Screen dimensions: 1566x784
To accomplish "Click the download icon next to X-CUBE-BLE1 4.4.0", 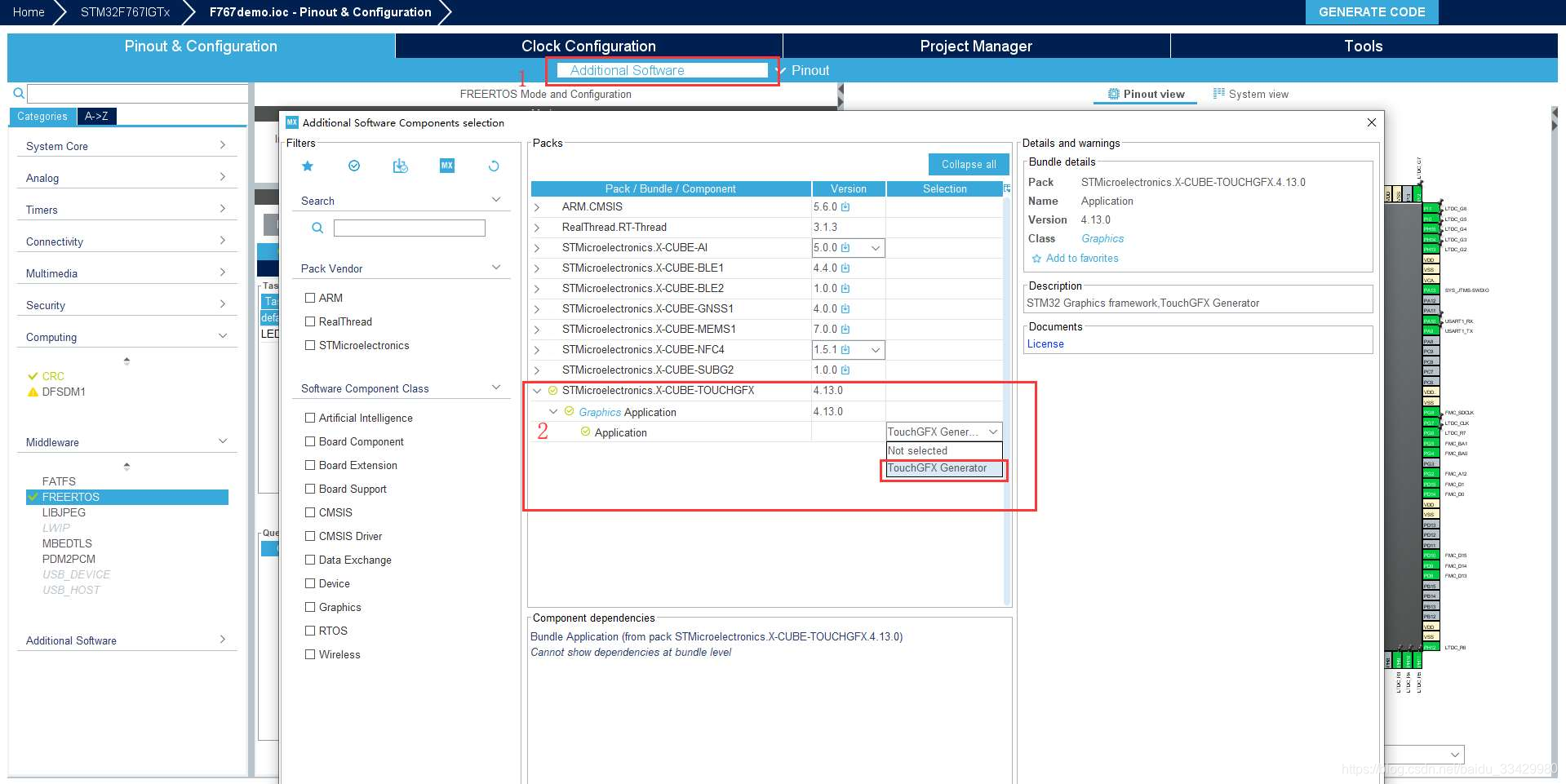I will tap(845, 268).
